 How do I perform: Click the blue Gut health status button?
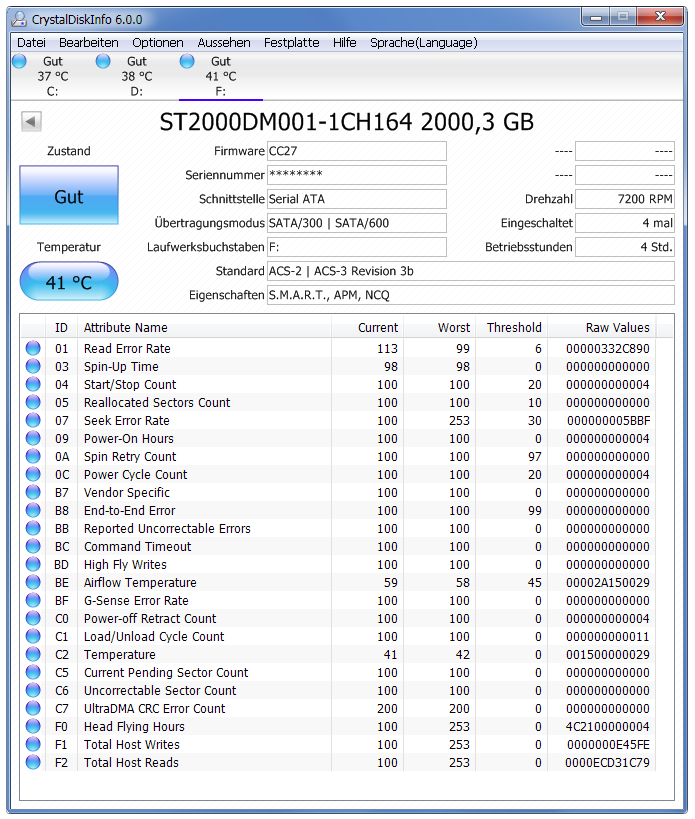pyautogui.click(x=69, y=195)
